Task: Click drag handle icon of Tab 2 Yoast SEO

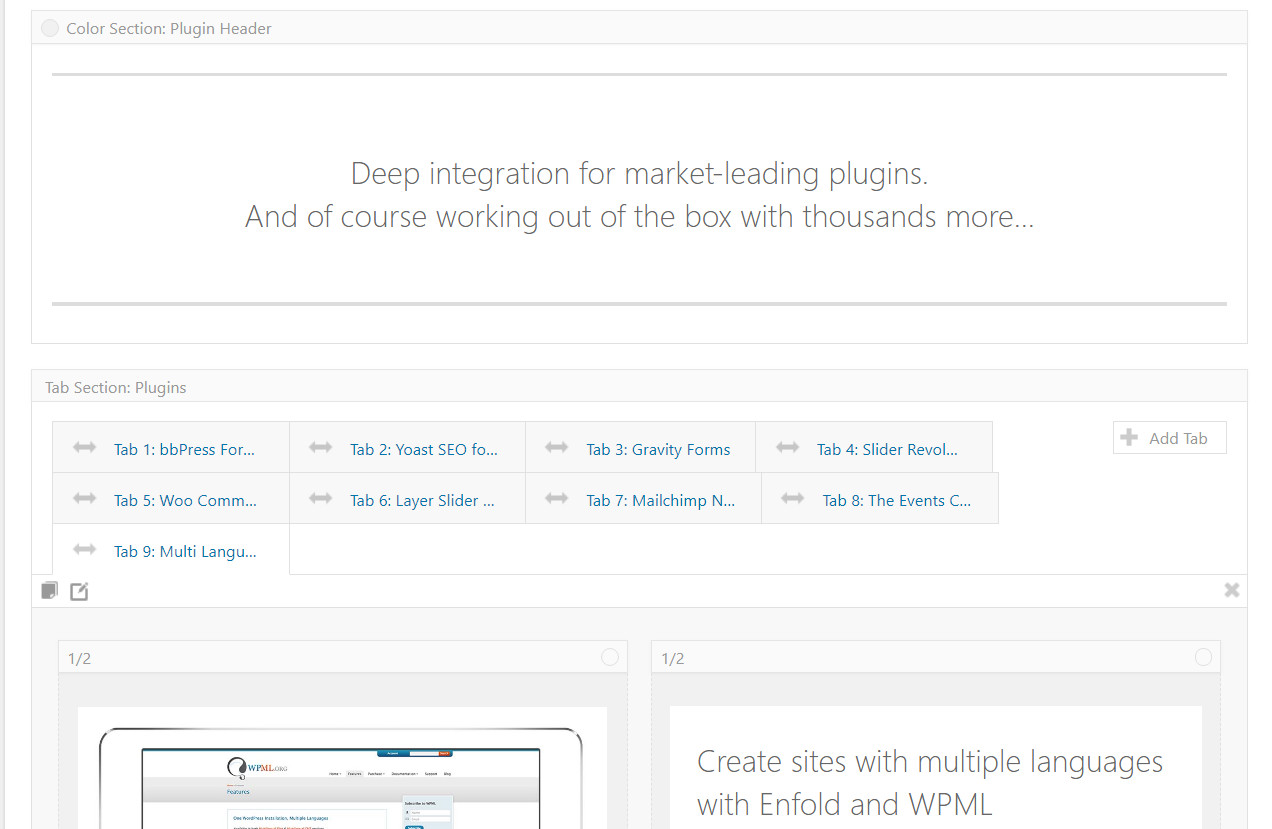Action: coord(320,448)
